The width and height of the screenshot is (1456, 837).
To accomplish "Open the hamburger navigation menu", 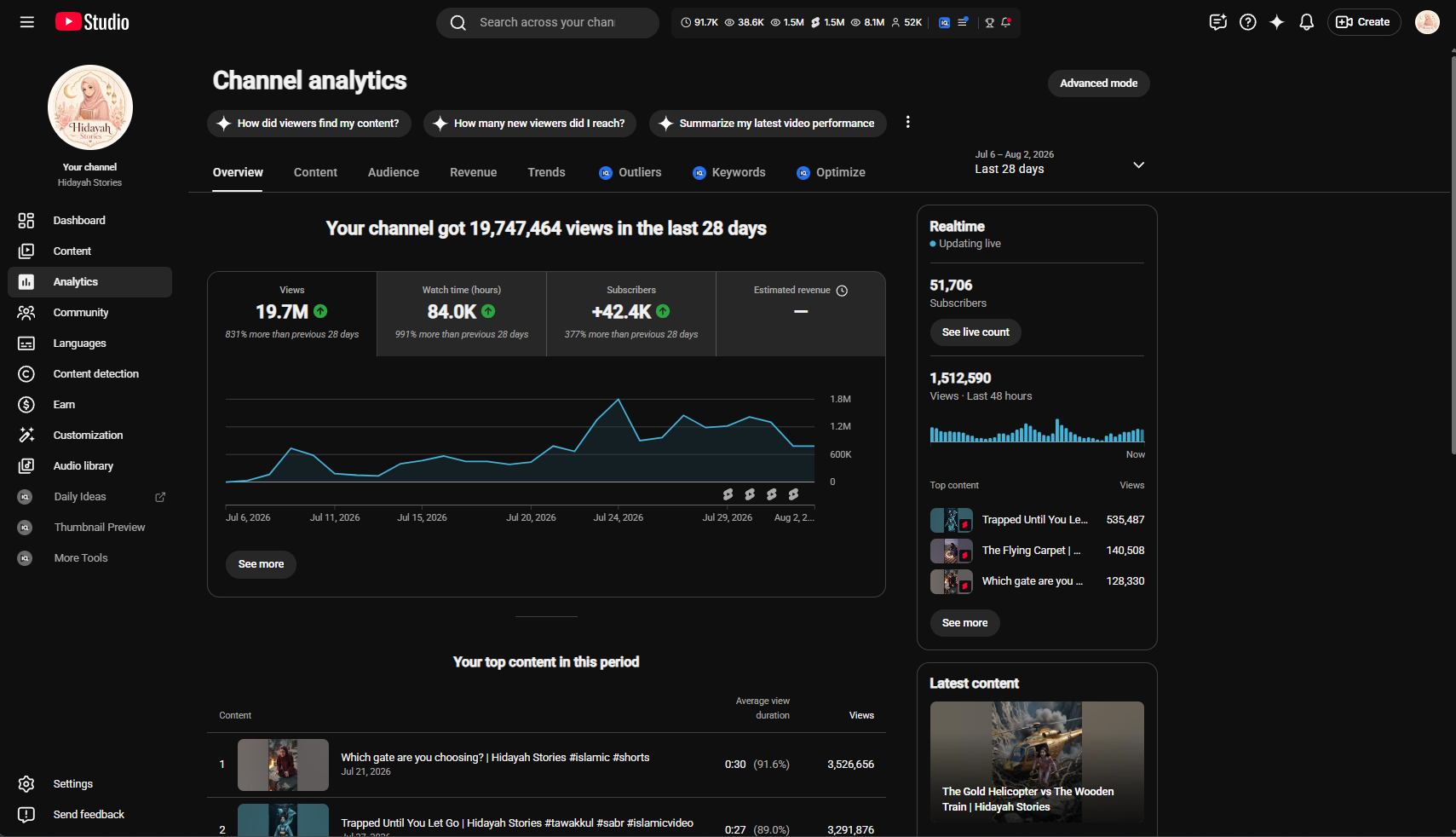I will 27,22.
